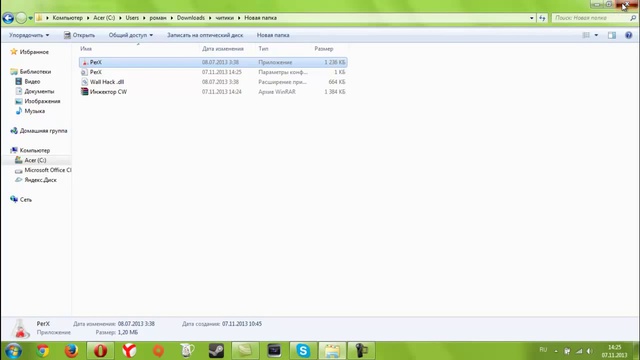Image resolution: width=640 pixels, height=360 pixels.
Task: Click Открыть in the toolbar
Action: 79,35
